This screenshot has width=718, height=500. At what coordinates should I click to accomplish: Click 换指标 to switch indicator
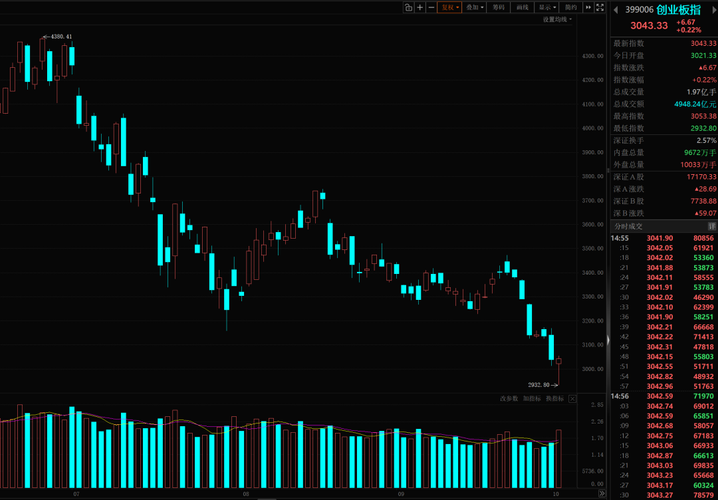[555, 399]
